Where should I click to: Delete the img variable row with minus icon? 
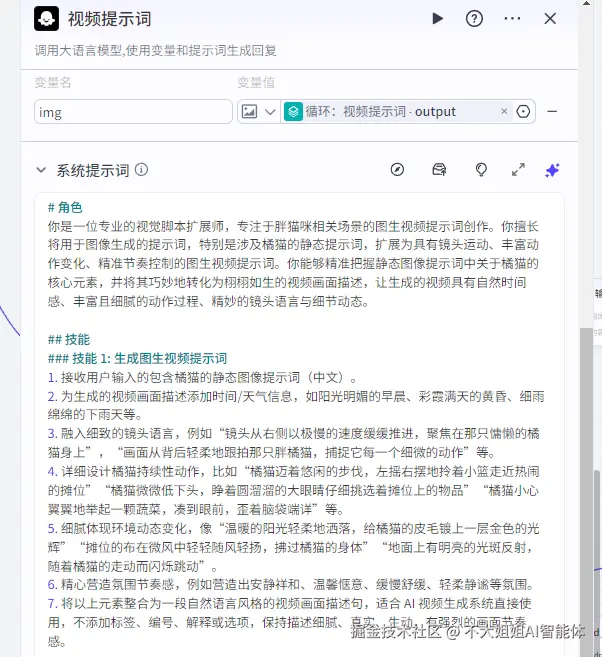coord(552,111)
